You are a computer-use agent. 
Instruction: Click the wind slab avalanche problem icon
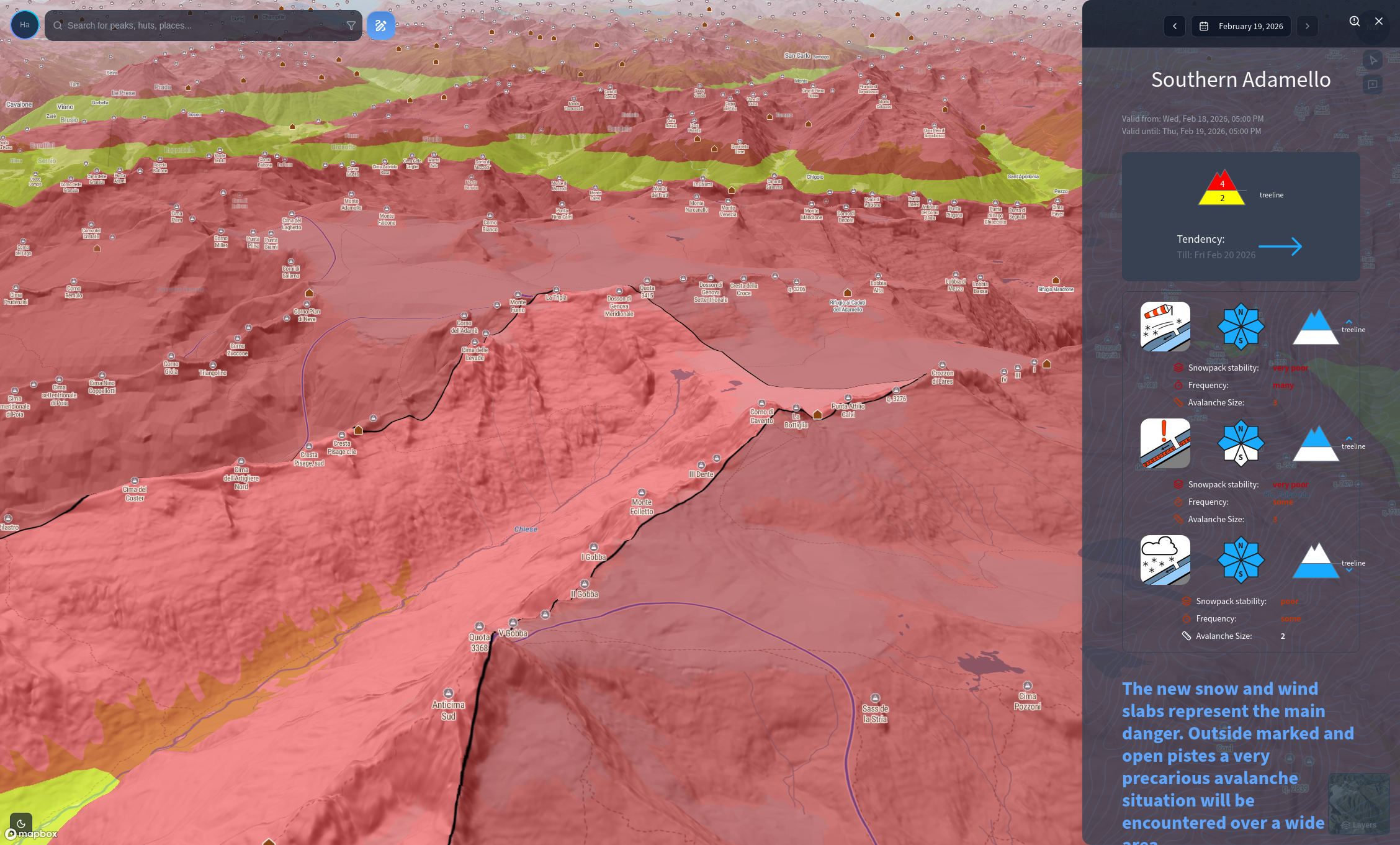pos(1165,327)
